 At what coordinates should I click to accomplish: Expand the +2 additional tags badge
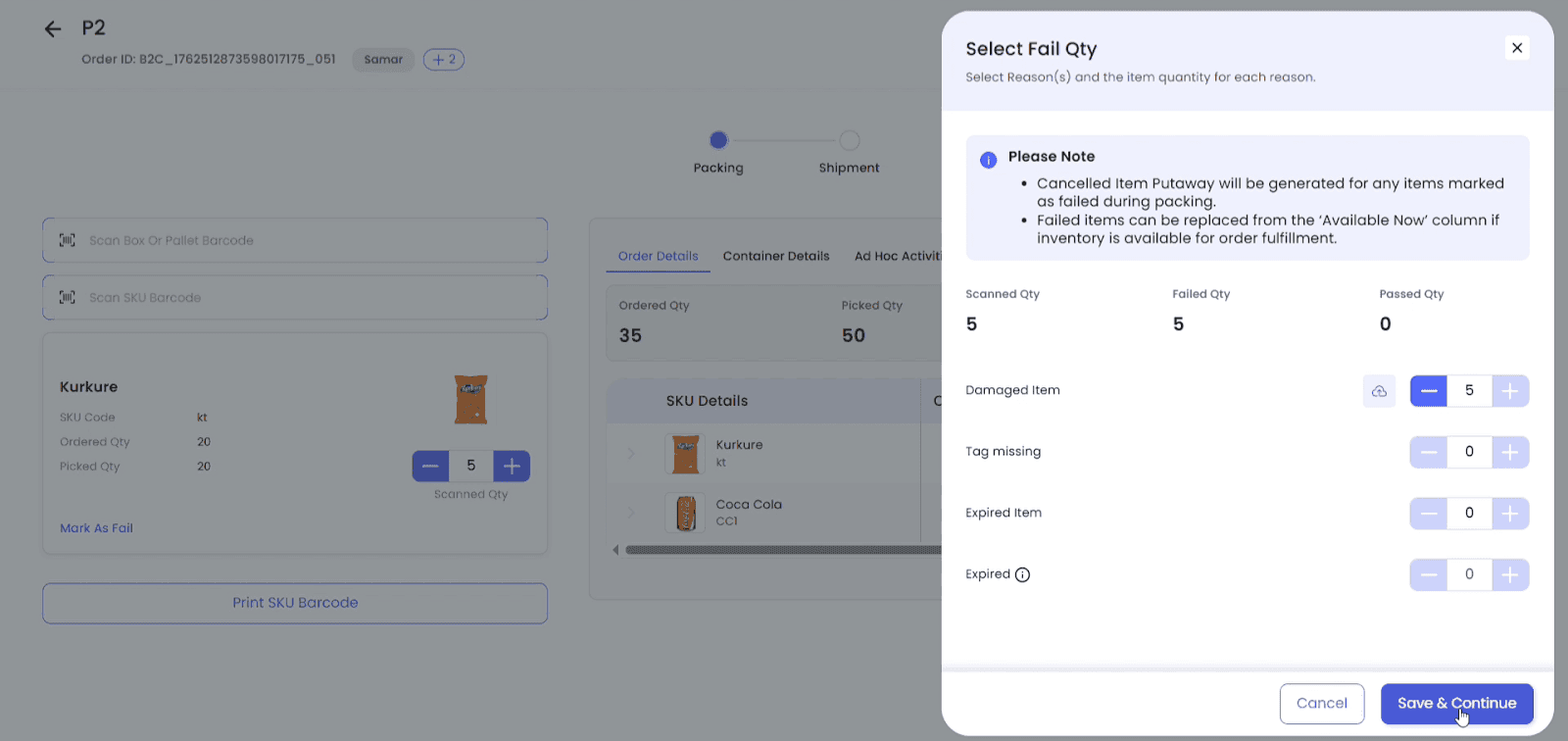pos(444,60)
